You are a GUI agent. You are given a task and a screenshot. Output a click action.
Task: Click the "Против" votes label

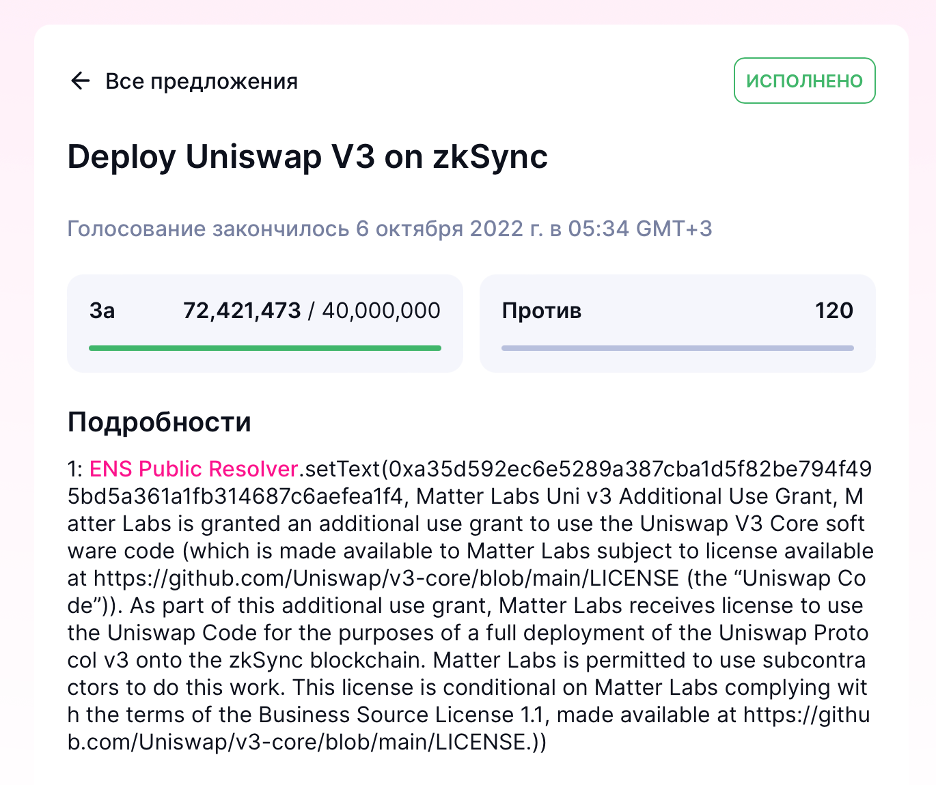541,311
